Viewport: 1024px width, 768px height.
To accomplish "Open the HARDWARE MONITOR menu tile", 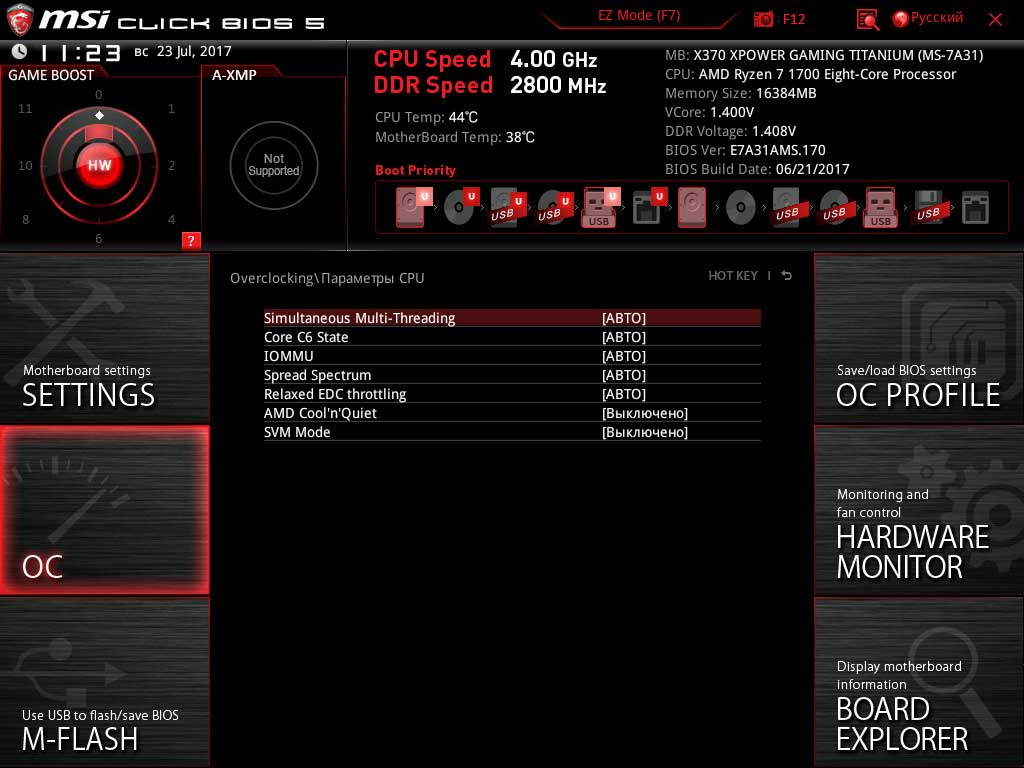I will tap(919, 510).
